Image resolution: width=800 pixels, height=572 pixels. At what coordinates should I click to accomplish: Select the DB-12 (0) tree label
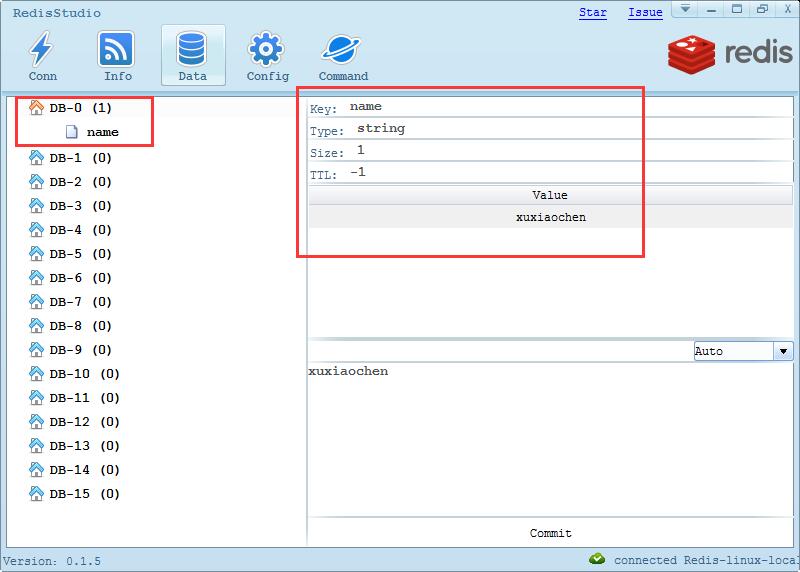[x=85, y=421]
